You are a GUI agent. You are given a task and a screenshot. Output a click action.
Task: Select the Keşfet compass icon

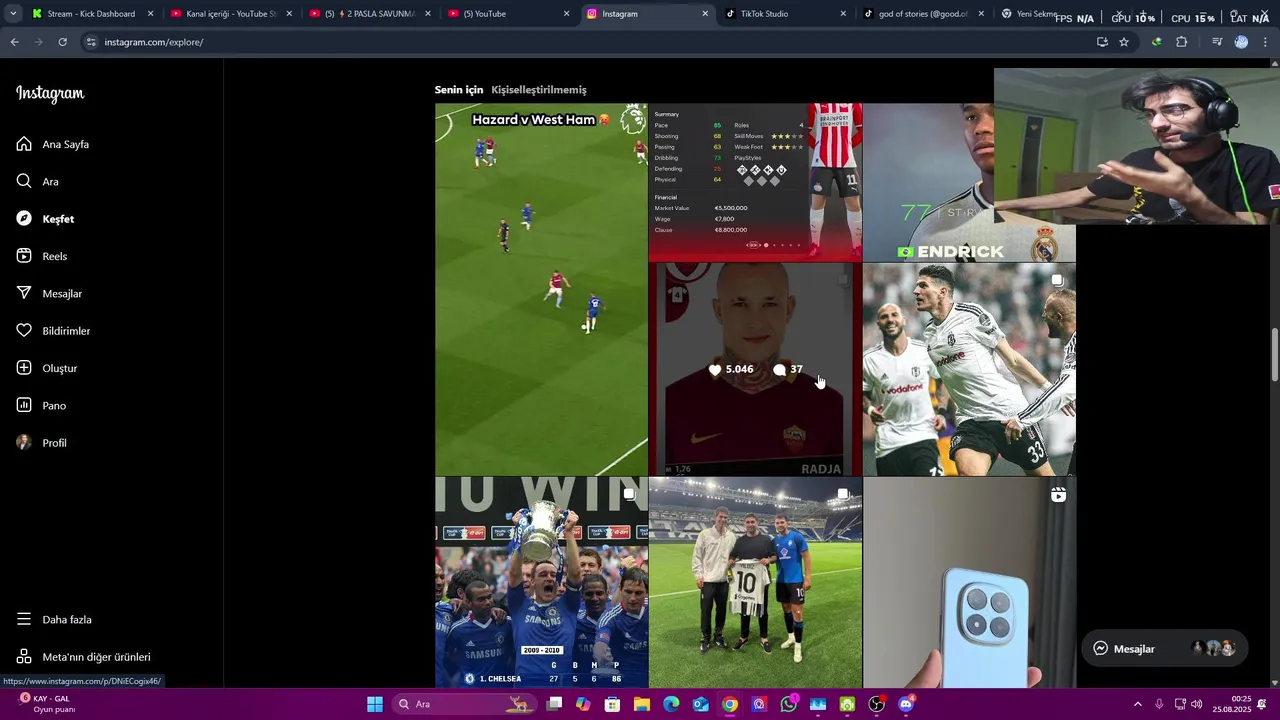tap(24, 218)
